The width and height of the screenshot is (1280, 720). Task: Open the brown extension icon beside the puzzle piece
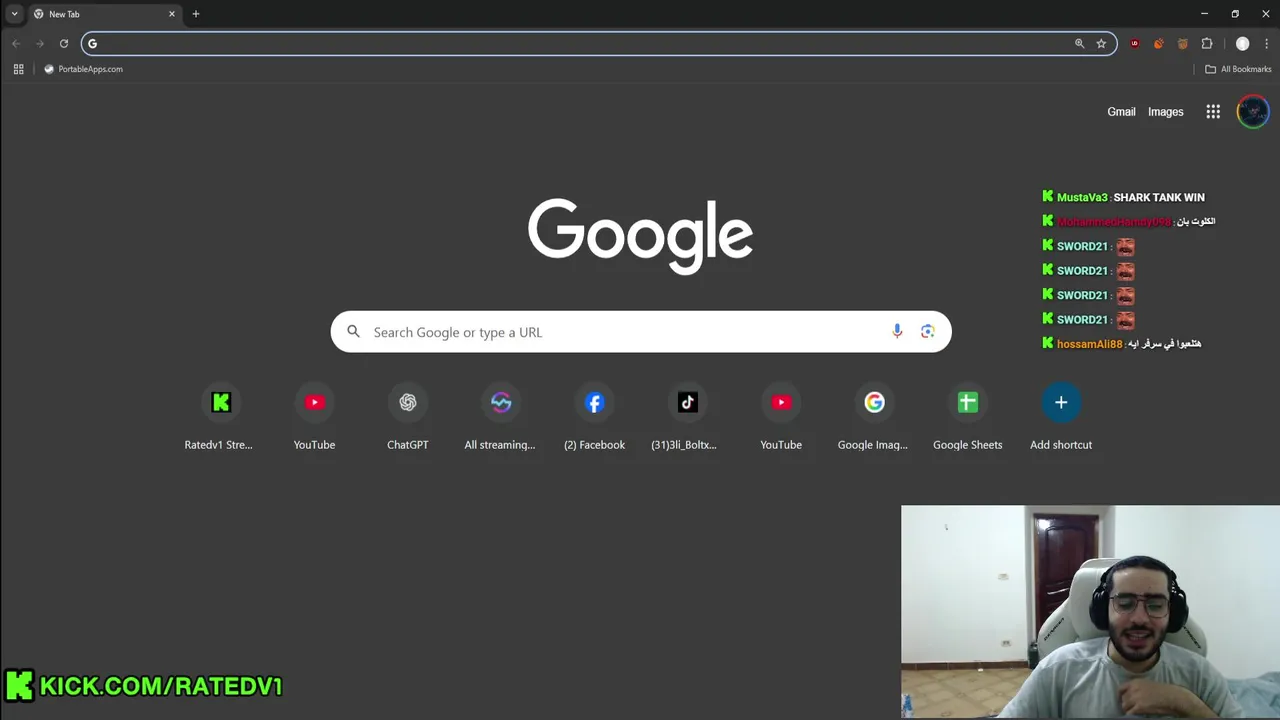pyautogui.click(x=1183, y=43)
